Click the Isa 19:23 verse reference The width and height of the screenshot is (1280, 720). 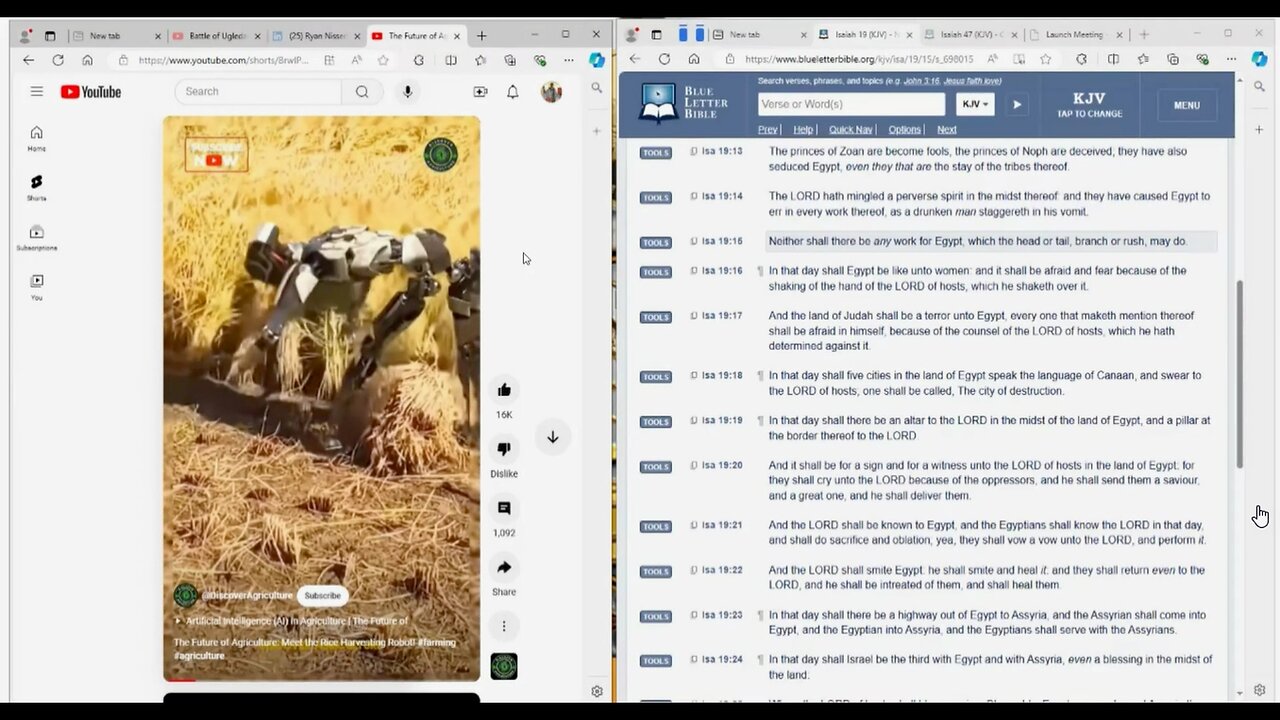point(722,615)
